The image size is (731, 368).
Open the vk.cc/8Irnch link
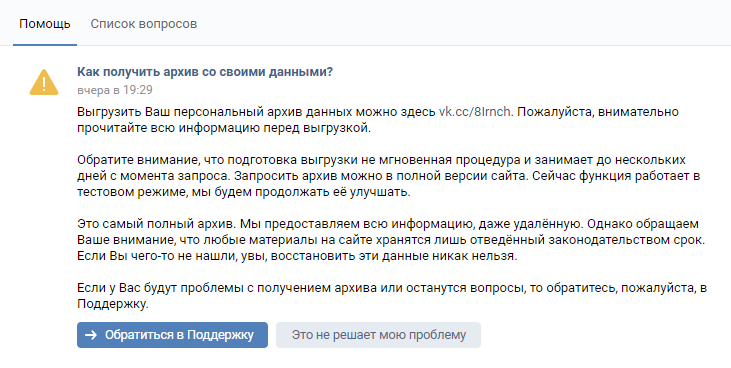(475, 112)
